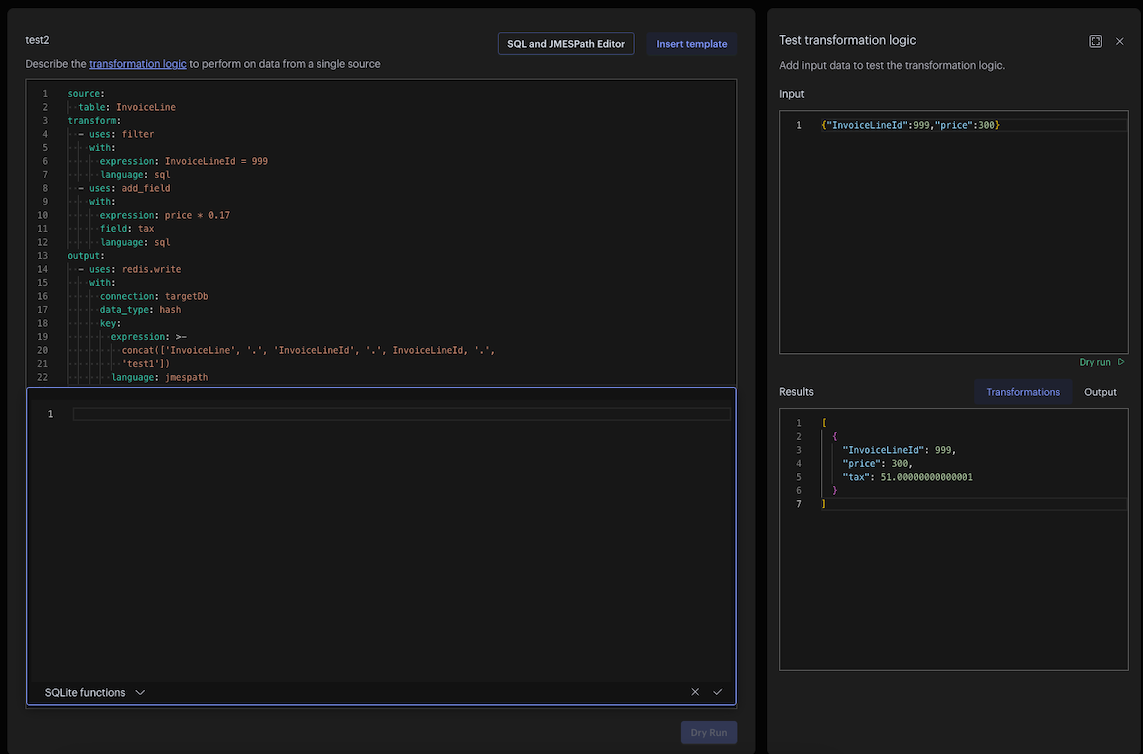Switch to the Output results tab
This screenshot has height=754, width=1143.
point(1100,392)
